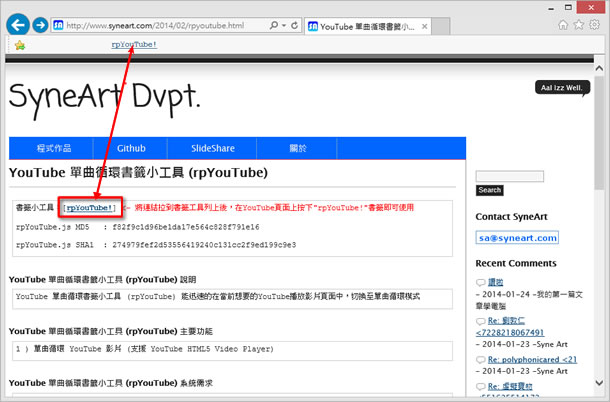Go forward with the browser forward arrow

40,25
